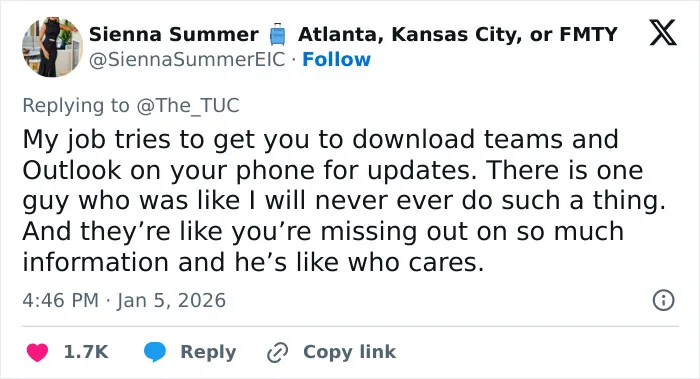Viewport: 700px width, 379px height.
Task: Open the @The_TUC mention
Action: click(x=188, y=106)
